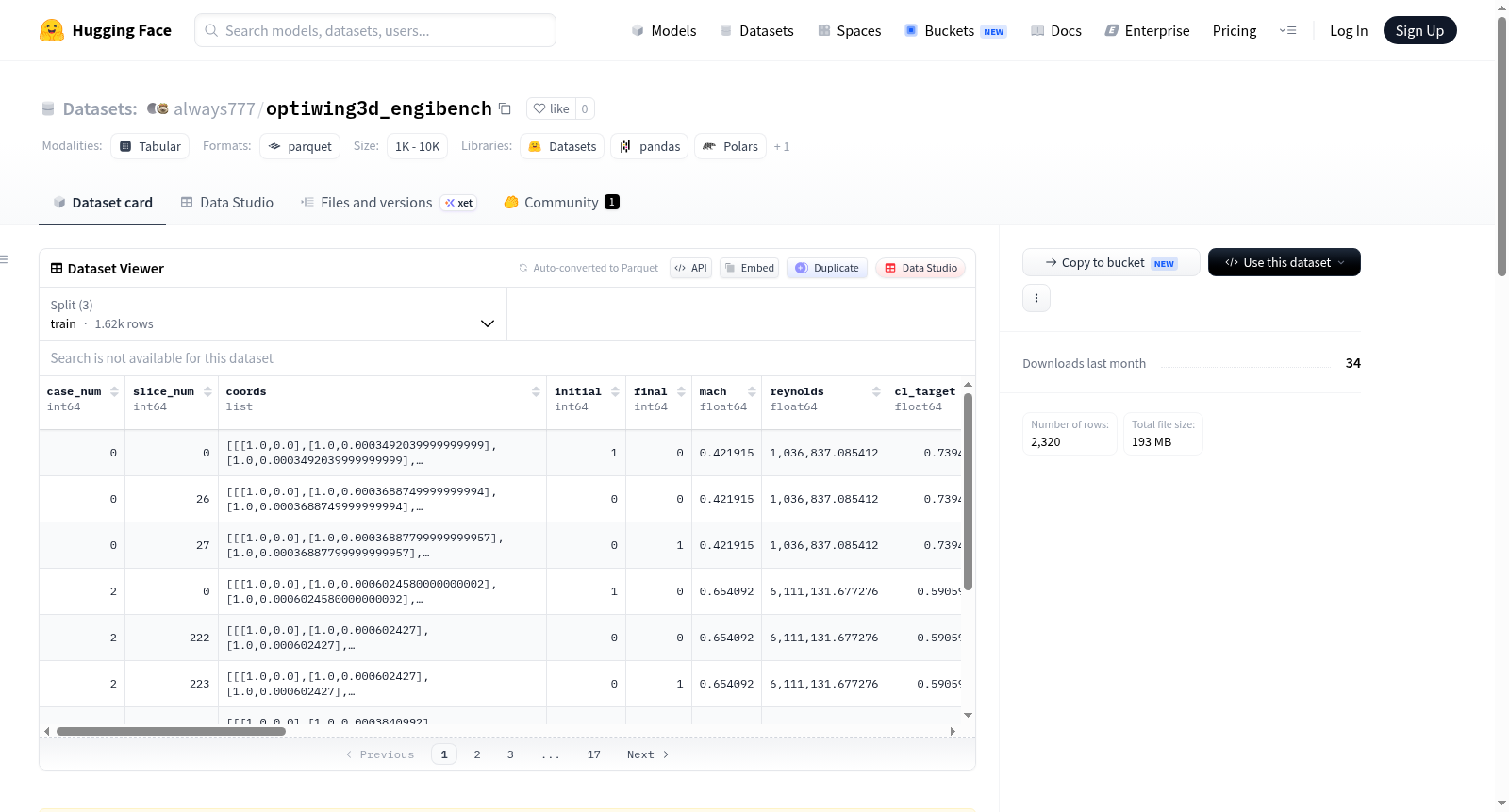Sort by mach column
Viewport: 1509px width, 812px height.
pyautogui.click(x=752, y=391)
